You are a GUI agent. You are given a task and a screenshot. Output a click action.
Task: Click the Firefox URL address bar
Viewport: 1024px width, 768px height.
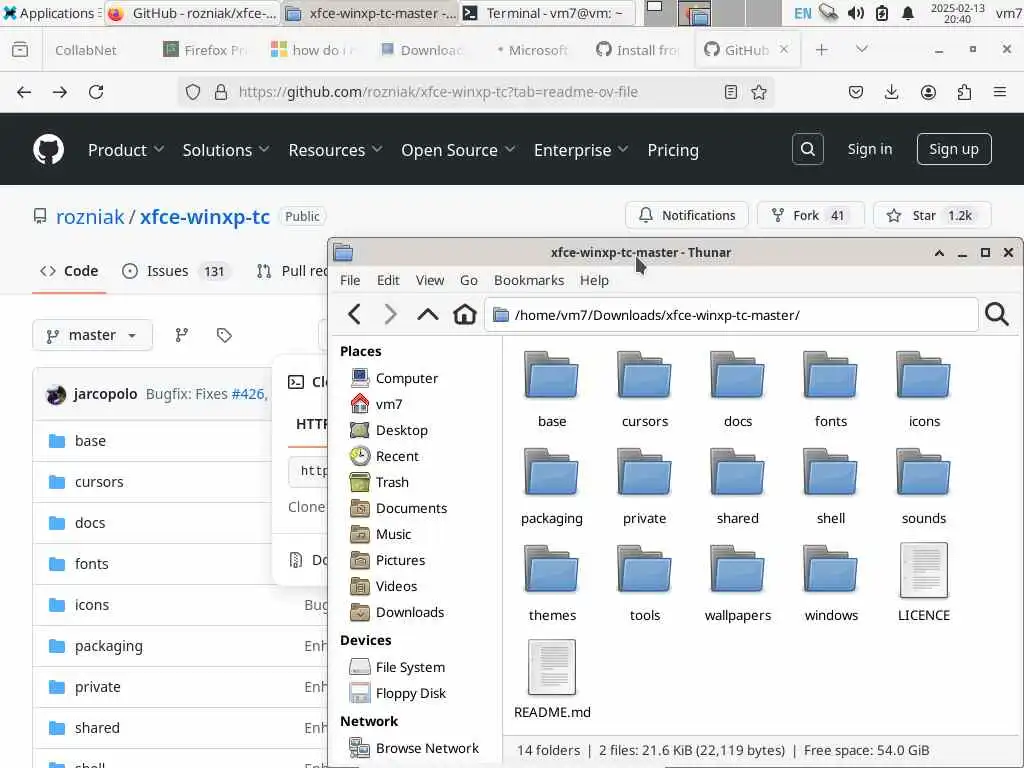(477, 92)
